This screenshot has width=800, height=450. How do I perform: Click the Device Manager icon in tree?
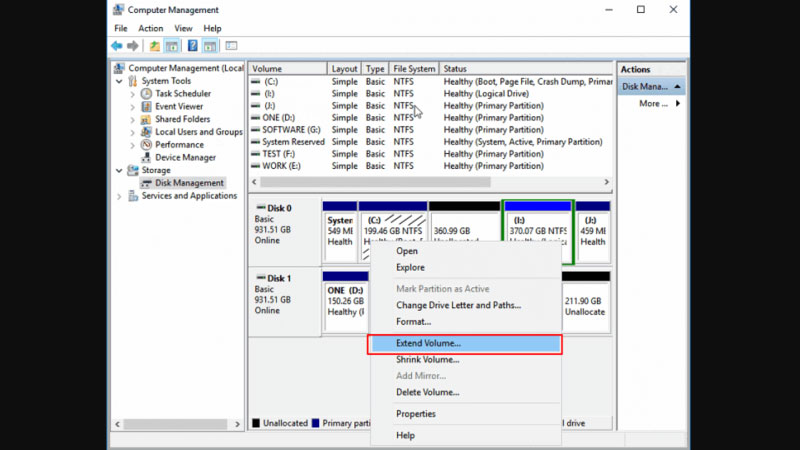146,157
